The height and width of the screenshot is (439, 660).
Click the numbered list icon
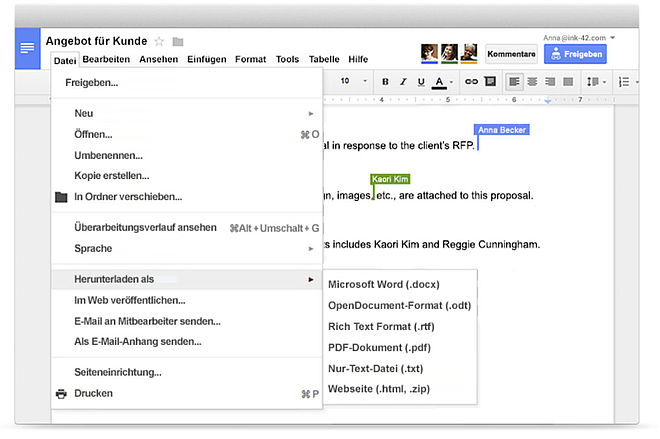coord(624,82)
